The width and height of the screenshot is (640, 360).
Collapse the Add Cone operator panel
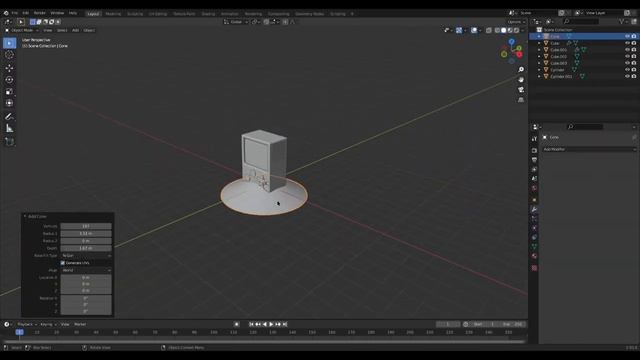click(25, 216)
